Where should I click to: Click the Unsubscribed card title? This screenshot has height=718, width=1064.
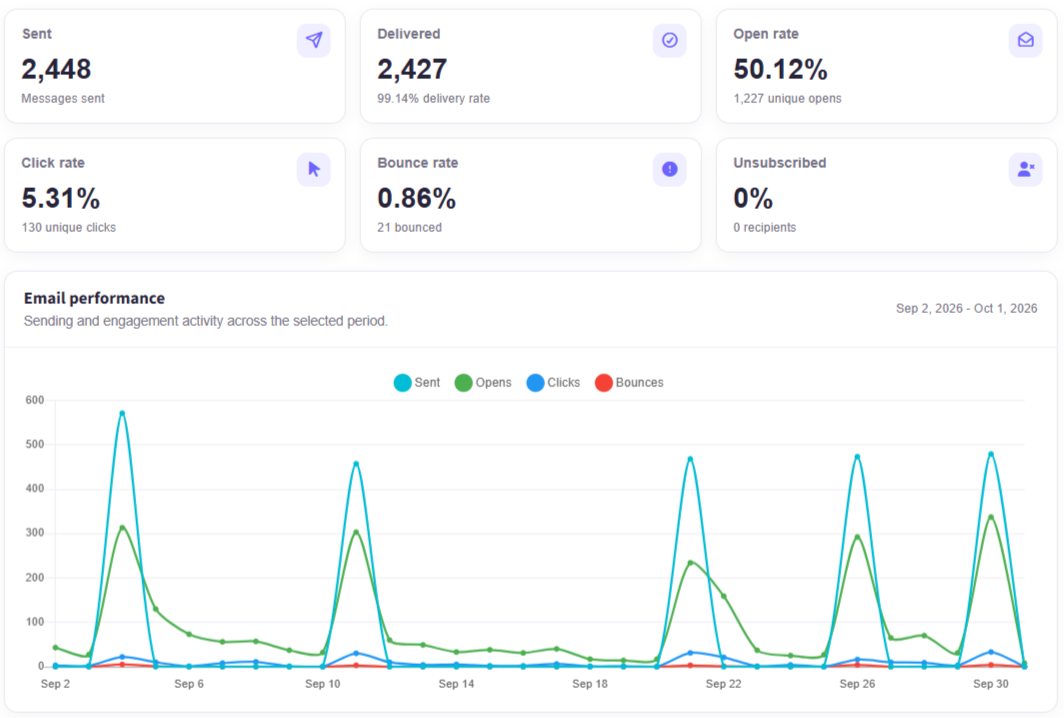click(780, 163)
